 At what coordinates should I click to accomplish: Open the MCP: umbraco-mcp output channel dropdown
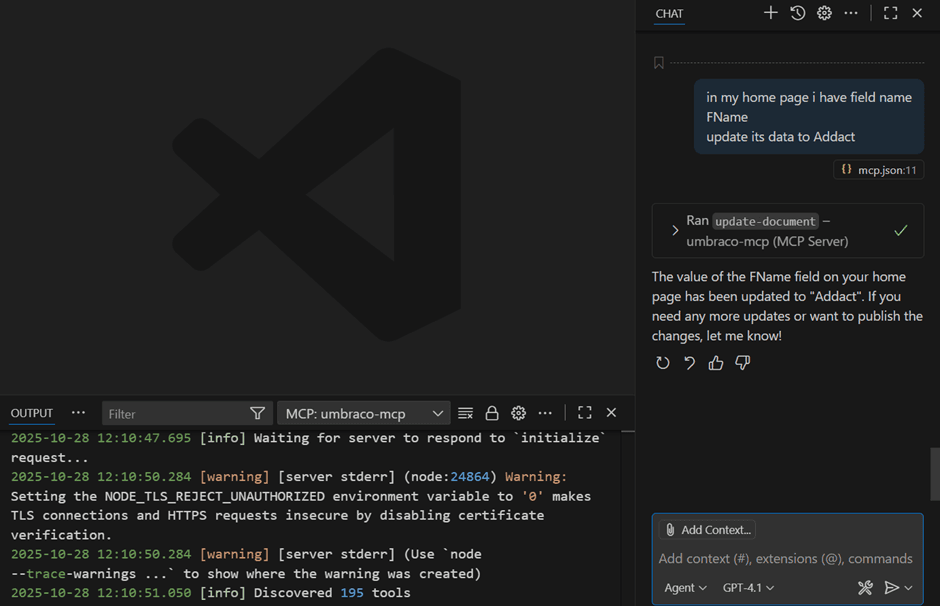coord(364,413)
